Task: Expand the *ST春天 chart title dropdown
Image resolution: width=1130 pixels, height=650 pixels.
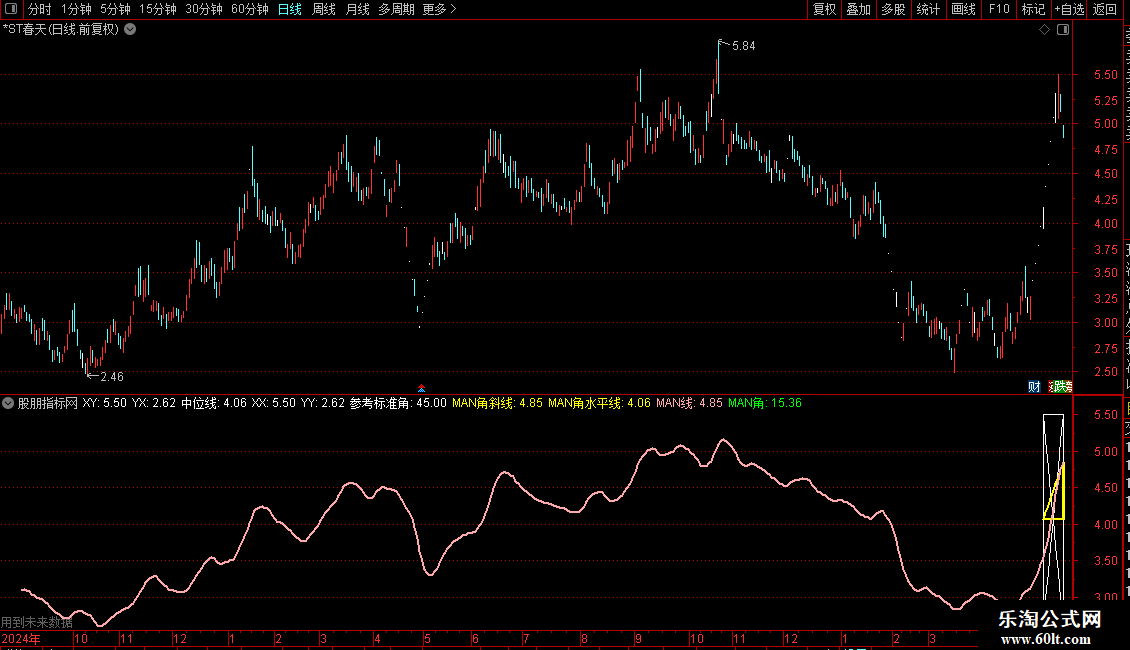Action: coord(130,30)
